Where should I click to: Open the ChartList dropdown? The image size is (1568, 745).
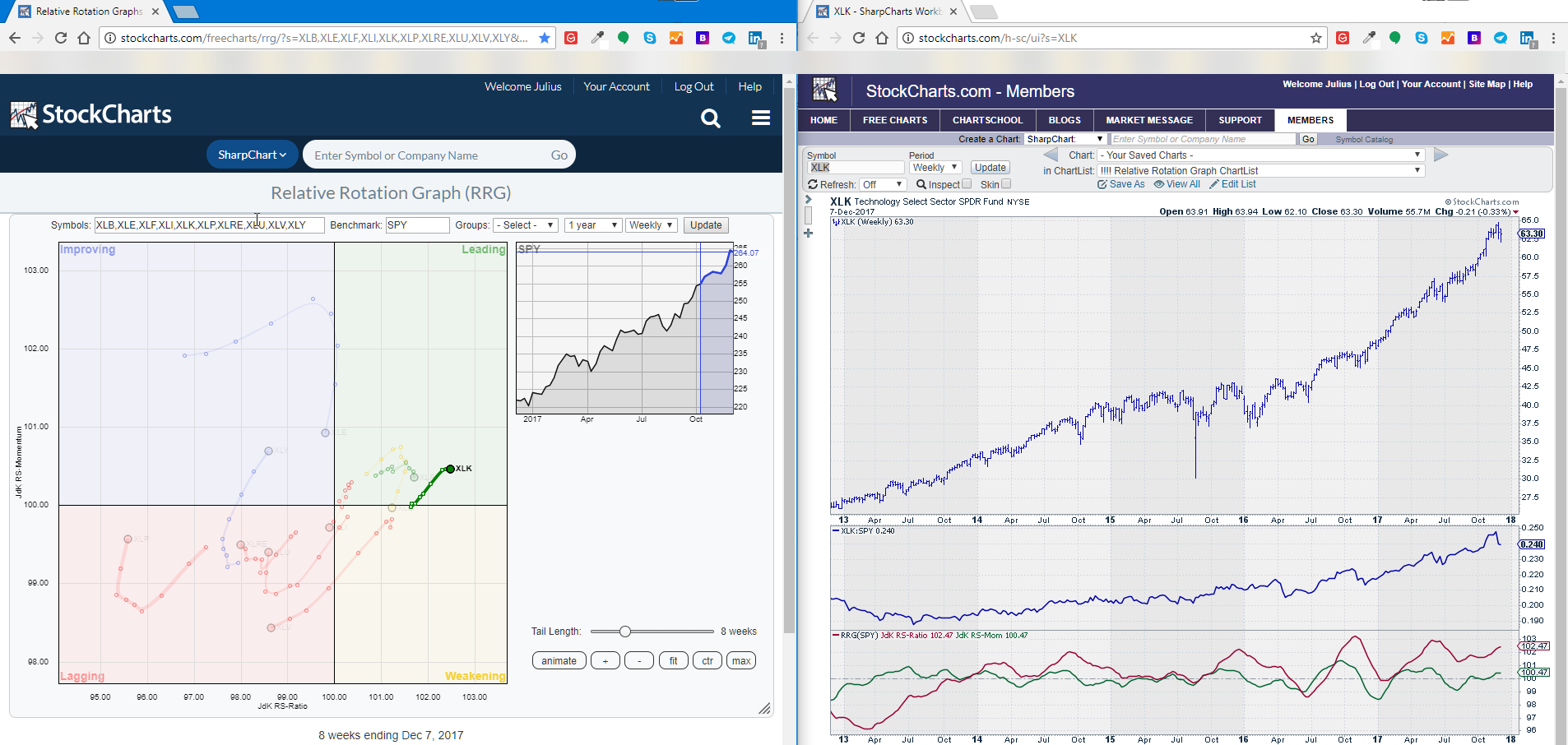tap(1260, 171)
